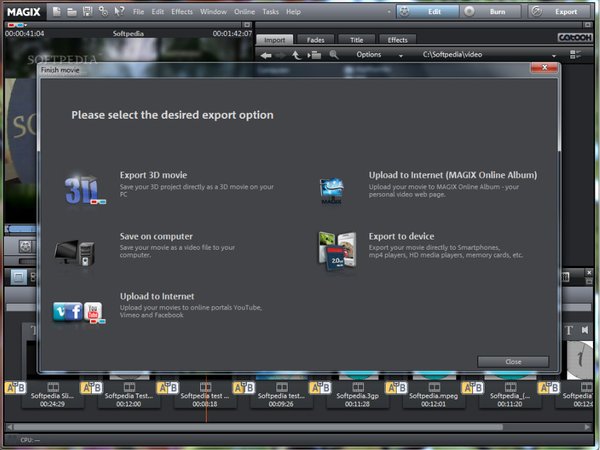This screenshot has height=450, width=600.
Task: Select the Save on computer monitor icon
Action: [x=79, y=248]
